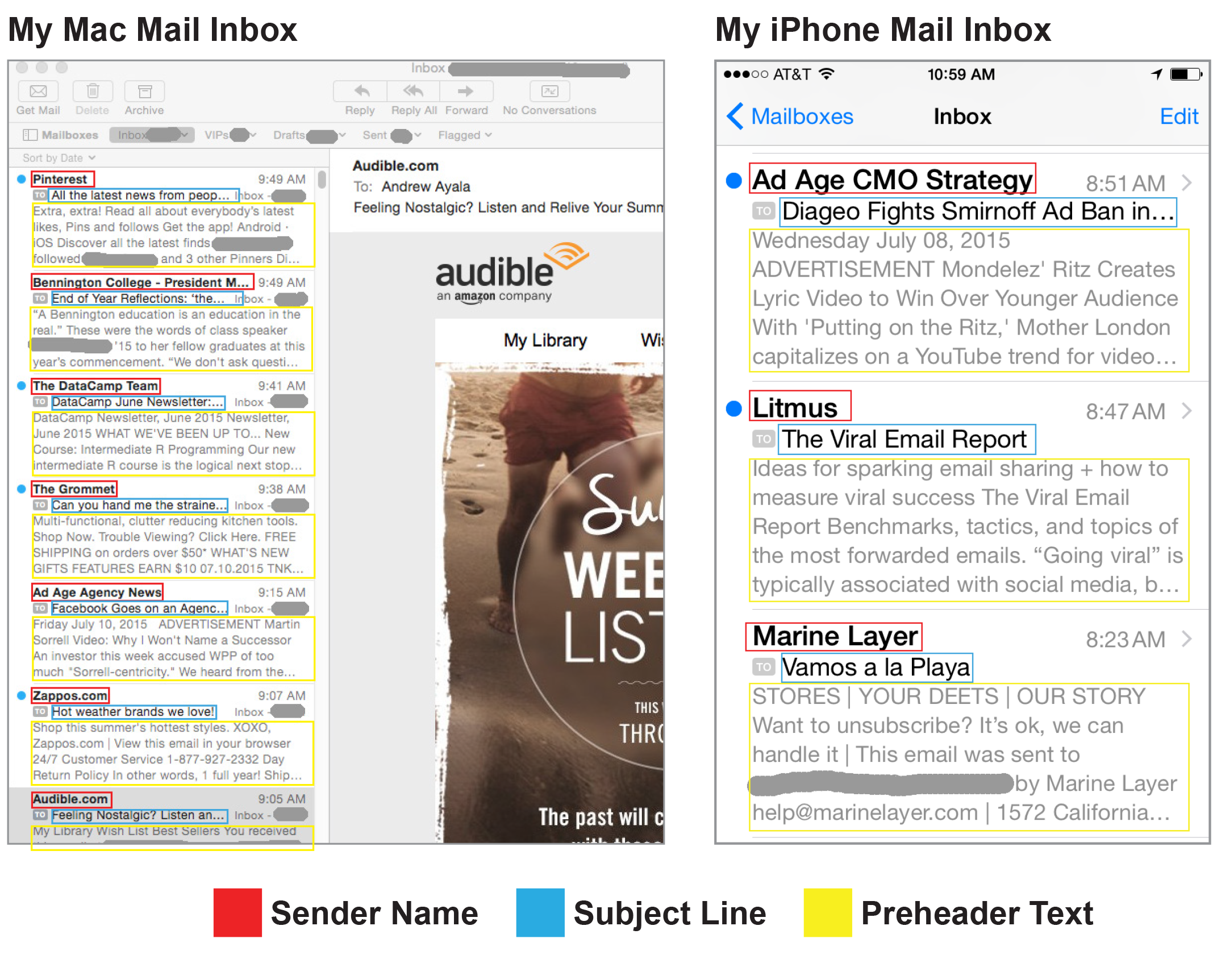The height and width of the screenshot is (980, 1217).
Task: Click TO badge beside Facebook Goes subject
Action: point(40,608)
